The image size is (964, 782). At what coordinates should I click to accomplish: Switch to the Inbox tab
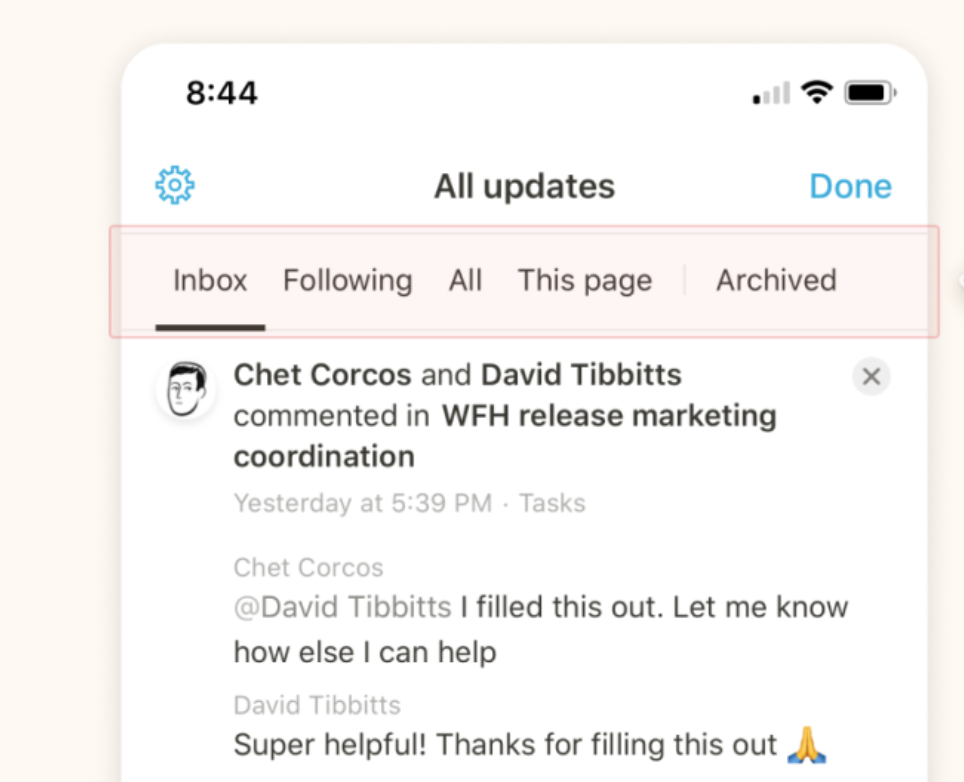210,280
